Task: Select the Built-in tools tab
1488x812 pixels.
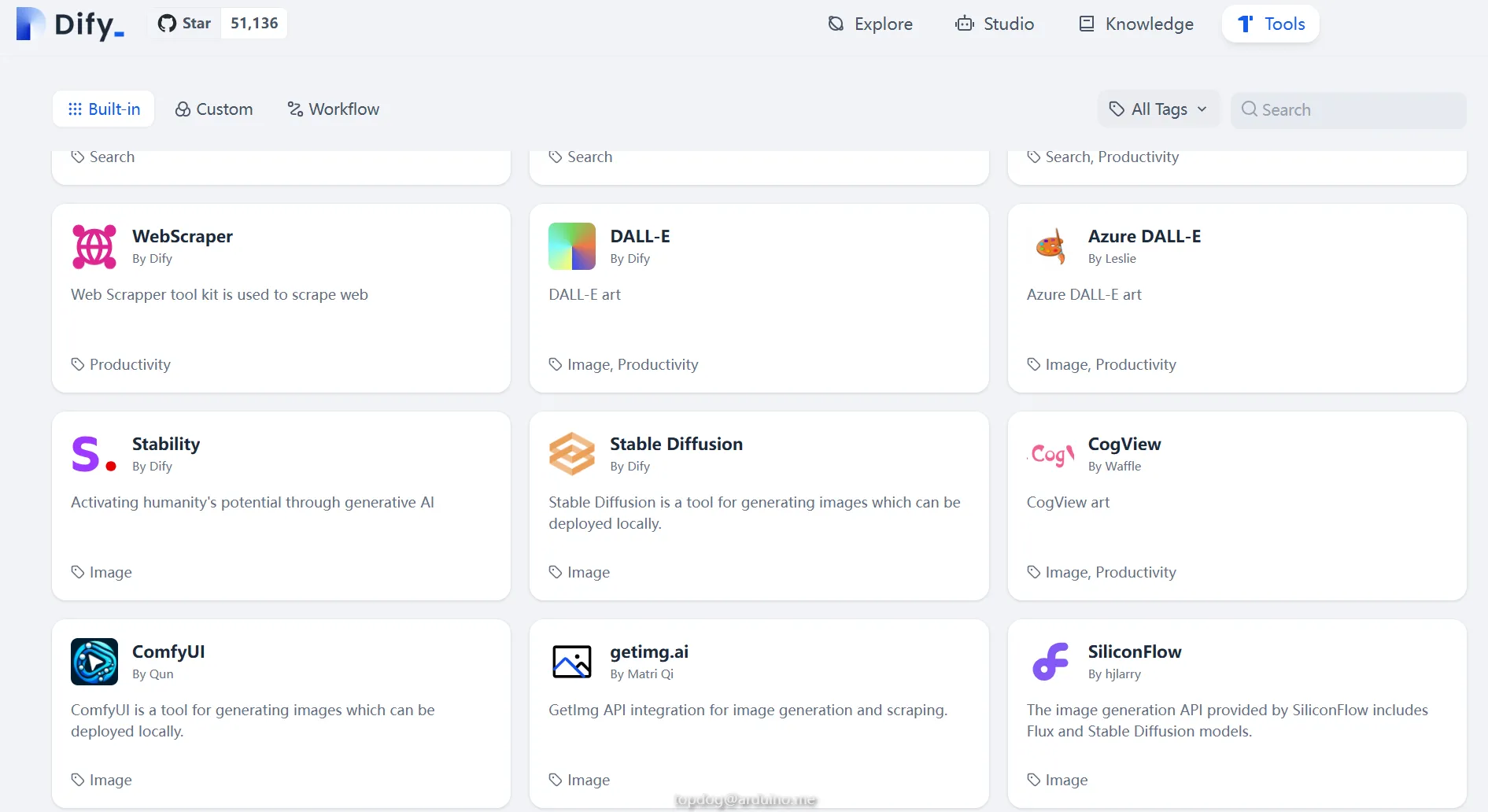Action: click(104, 109)
